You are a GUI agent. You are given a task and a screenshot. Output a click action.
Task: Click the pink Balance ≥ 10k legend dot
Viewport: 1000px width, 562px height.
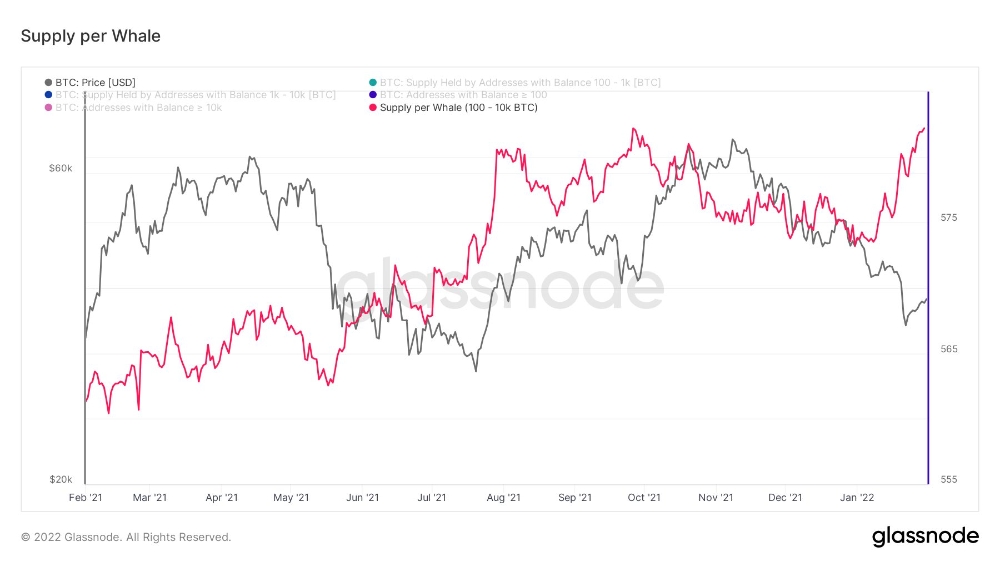(x=48, y=108)
